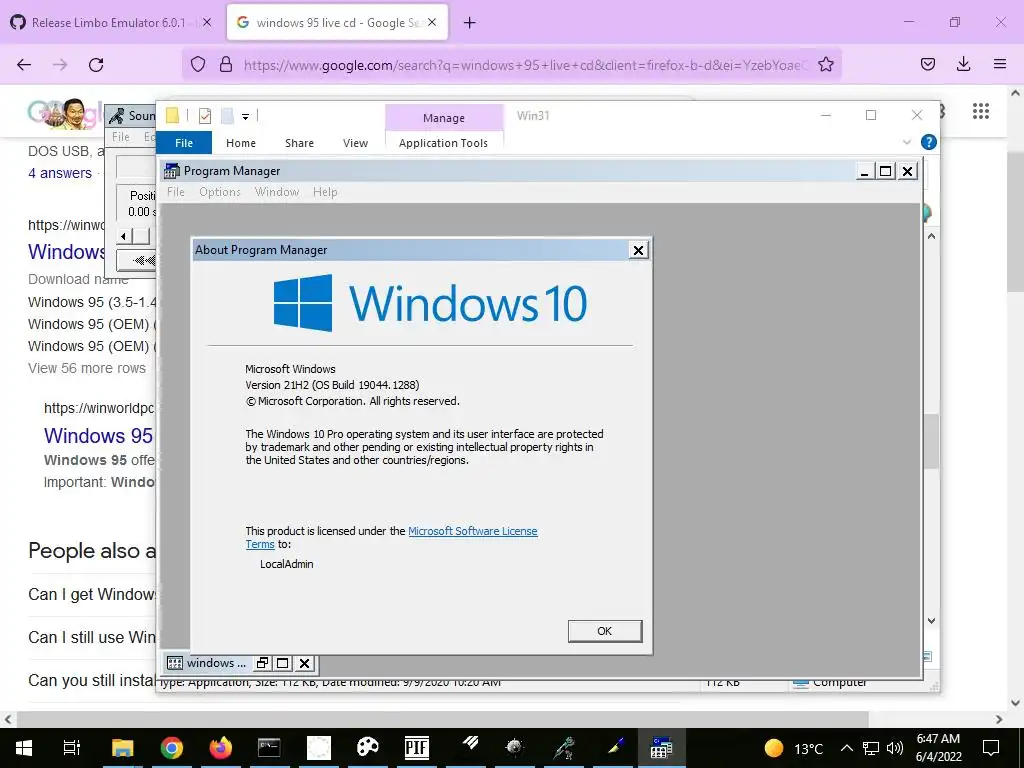Open Explorer Help question mark icon
The height and width of the screenshot is (768, 1024).
[x=928, y=142]
